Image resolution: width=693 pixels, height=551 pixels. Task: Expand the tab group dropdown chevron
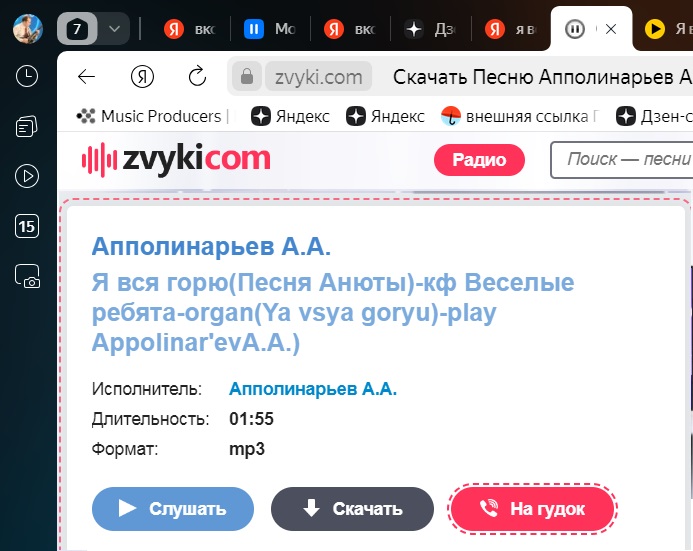pos(114,29)
